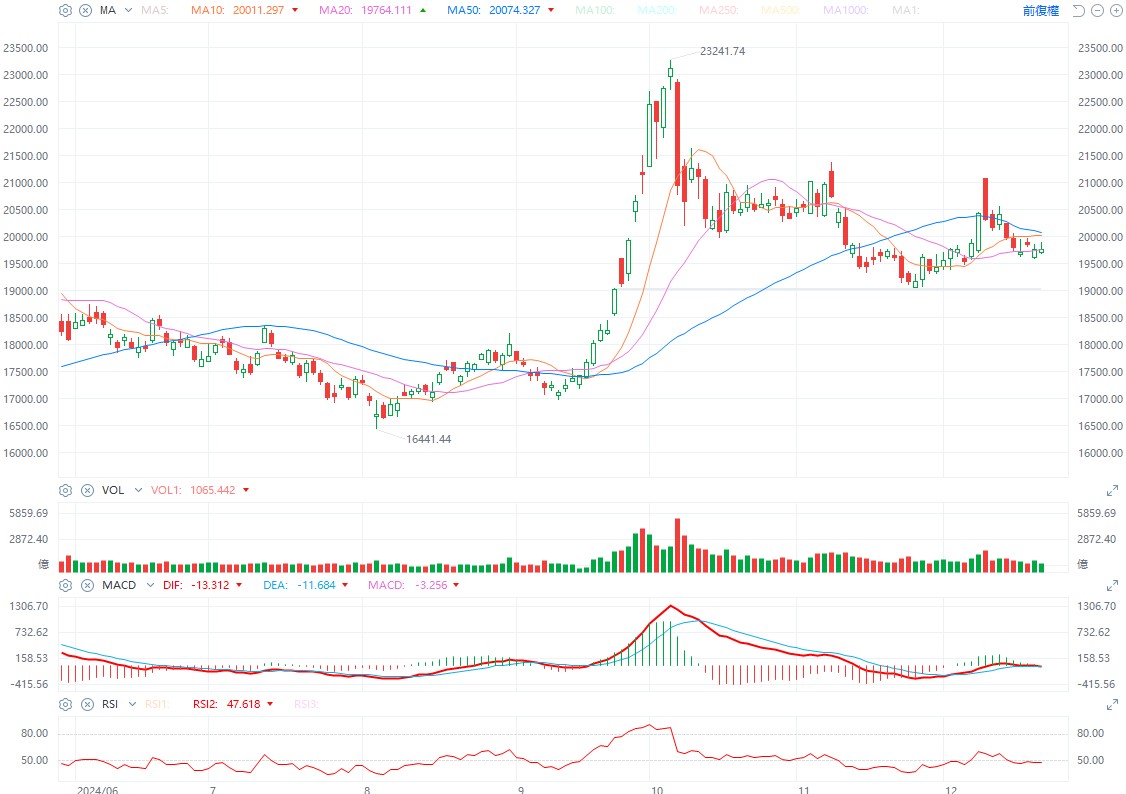Viewport: 1126px width, 794px height.
Task: Remove the MA indicator with X icon
Action: (x=85, y=11)
